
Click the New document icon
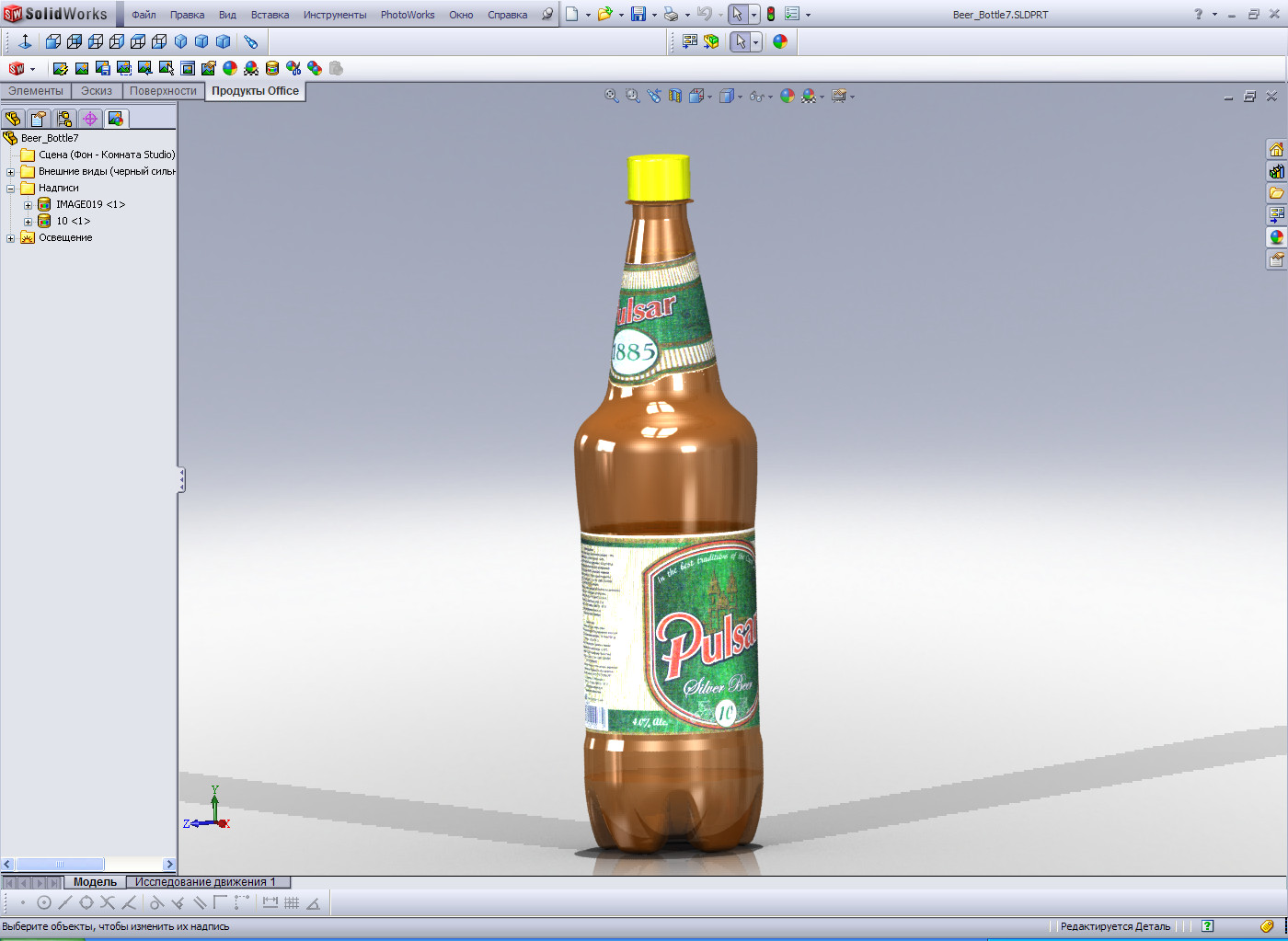(572, 14)
